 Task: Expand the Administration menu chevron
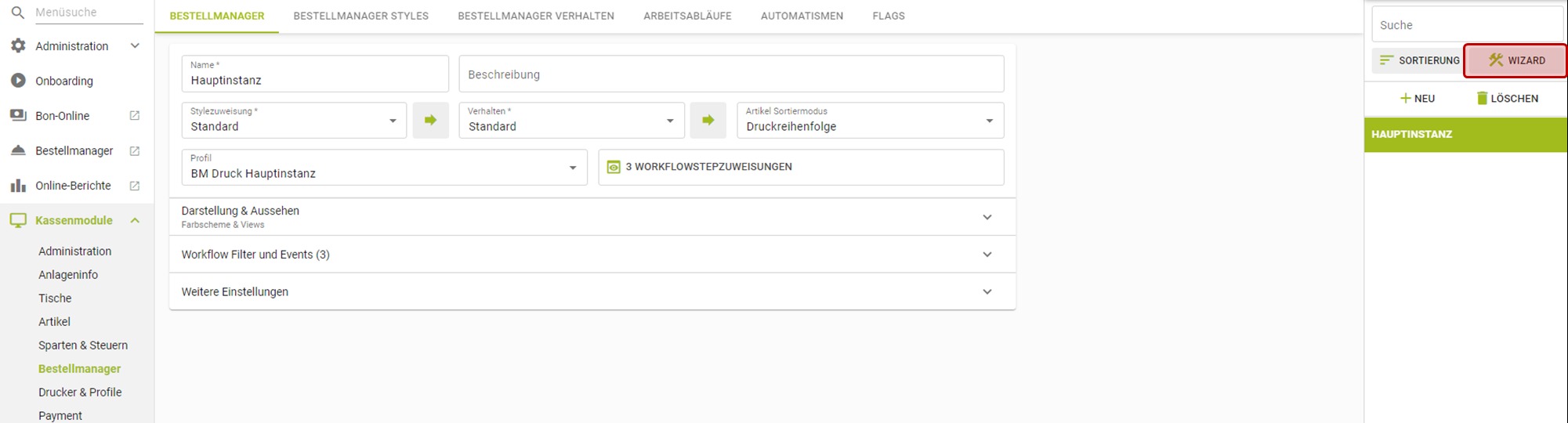point(135,46)
